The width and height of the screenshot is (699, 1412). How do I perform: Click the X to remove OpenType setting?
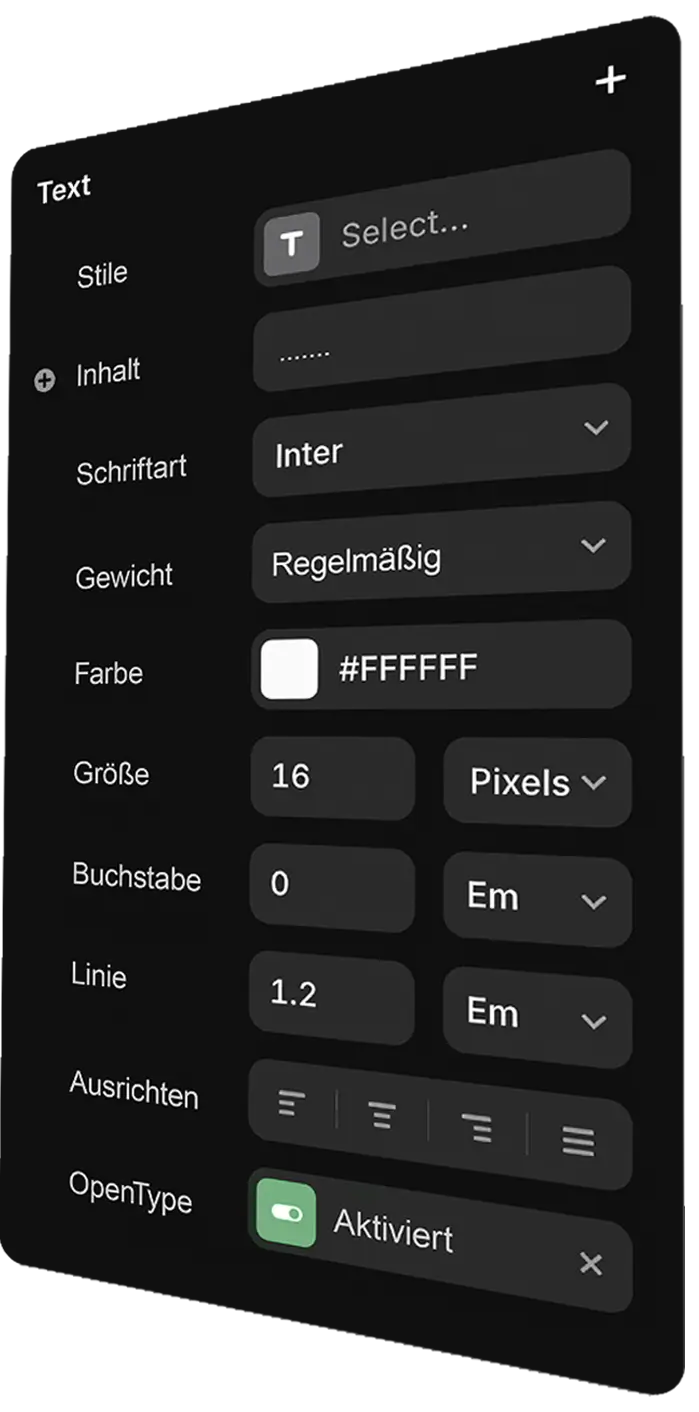pos(592,1263)
